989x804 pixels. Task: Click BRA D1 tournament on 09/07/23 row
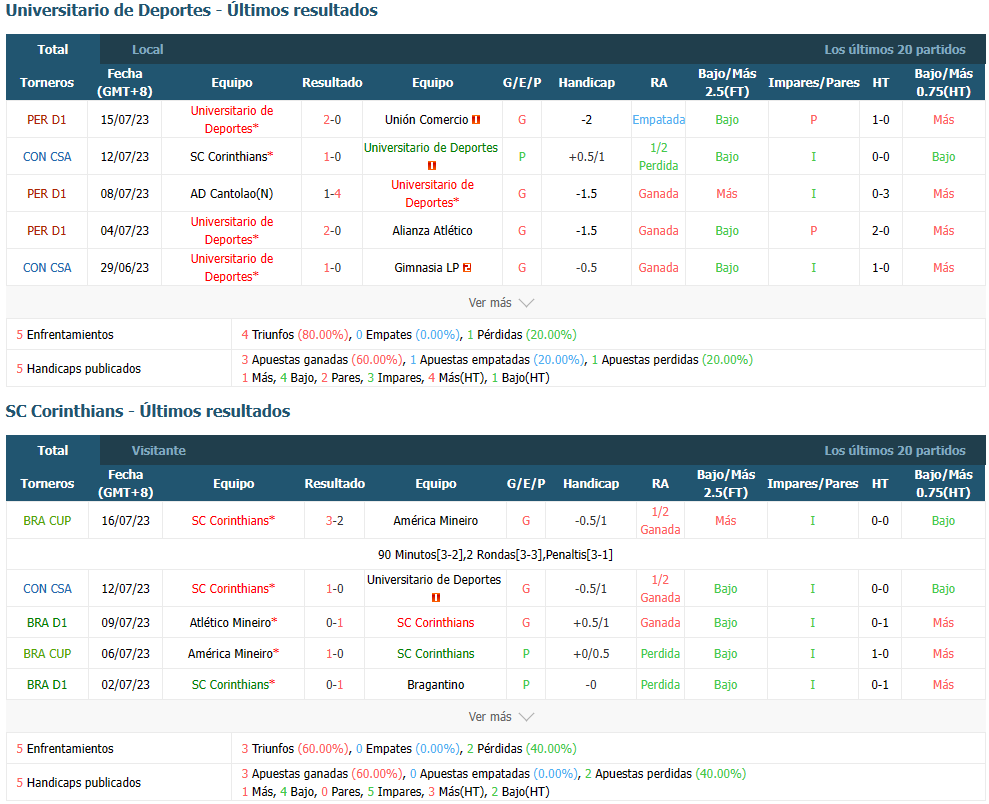click(47, 623)
